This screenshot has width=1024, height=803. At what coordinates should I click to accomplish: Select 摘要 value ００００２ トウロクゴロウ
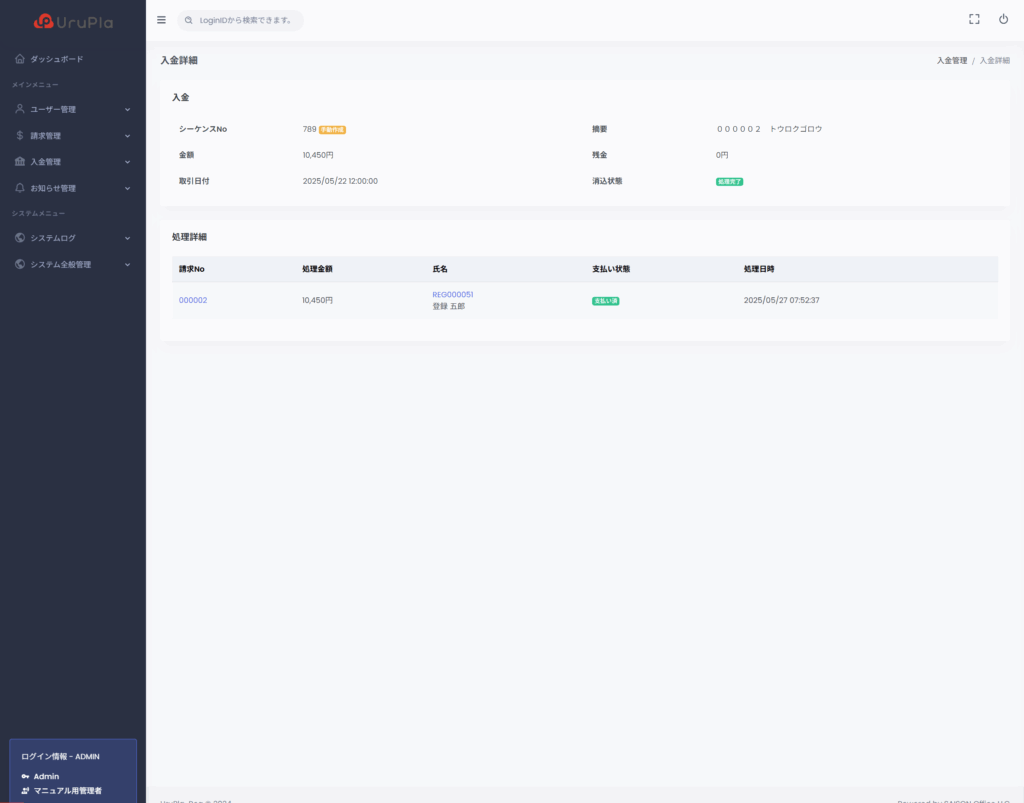point(769,129)
